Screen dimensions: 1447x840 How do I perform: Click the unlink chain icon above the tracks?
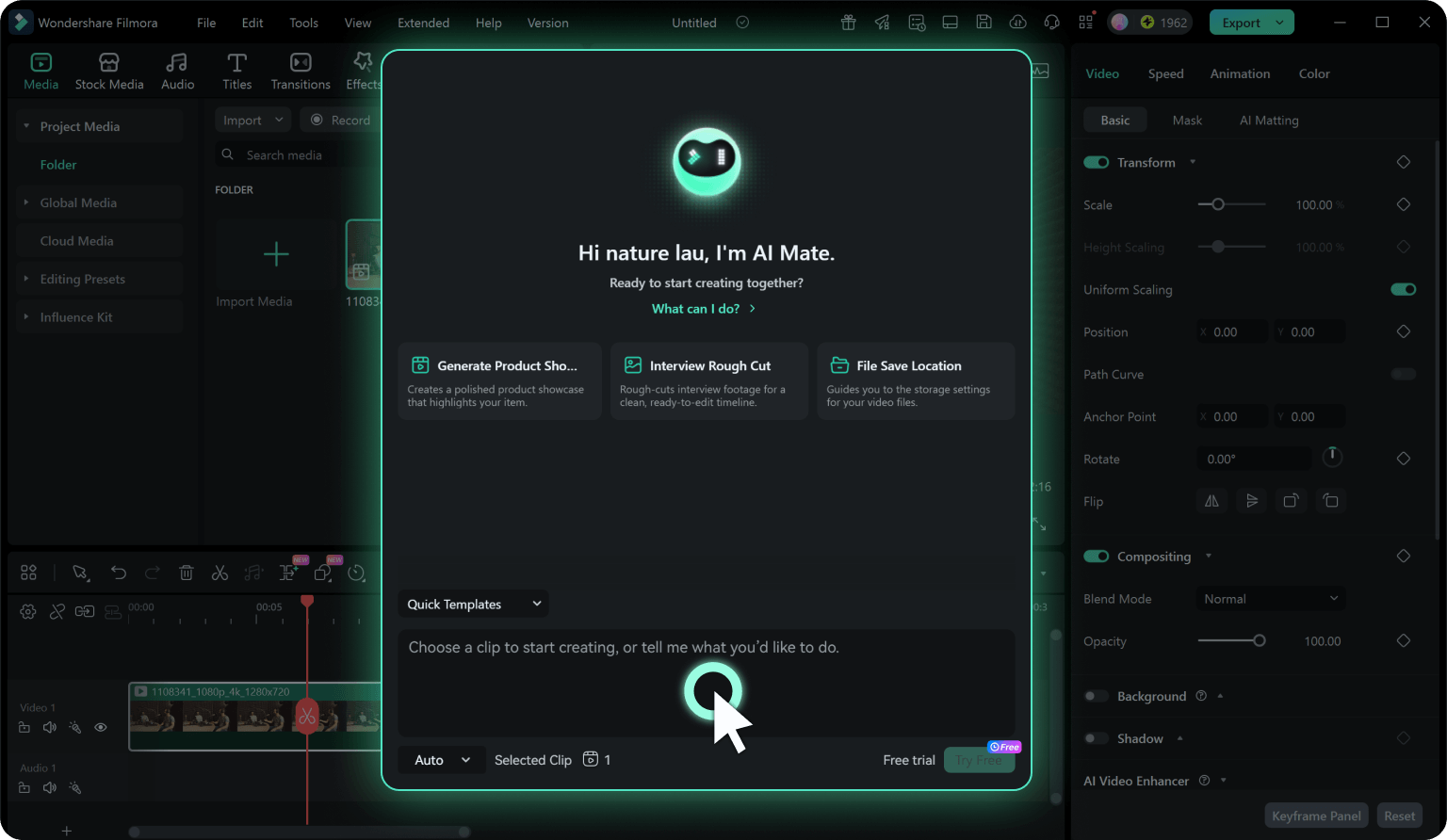57,612
